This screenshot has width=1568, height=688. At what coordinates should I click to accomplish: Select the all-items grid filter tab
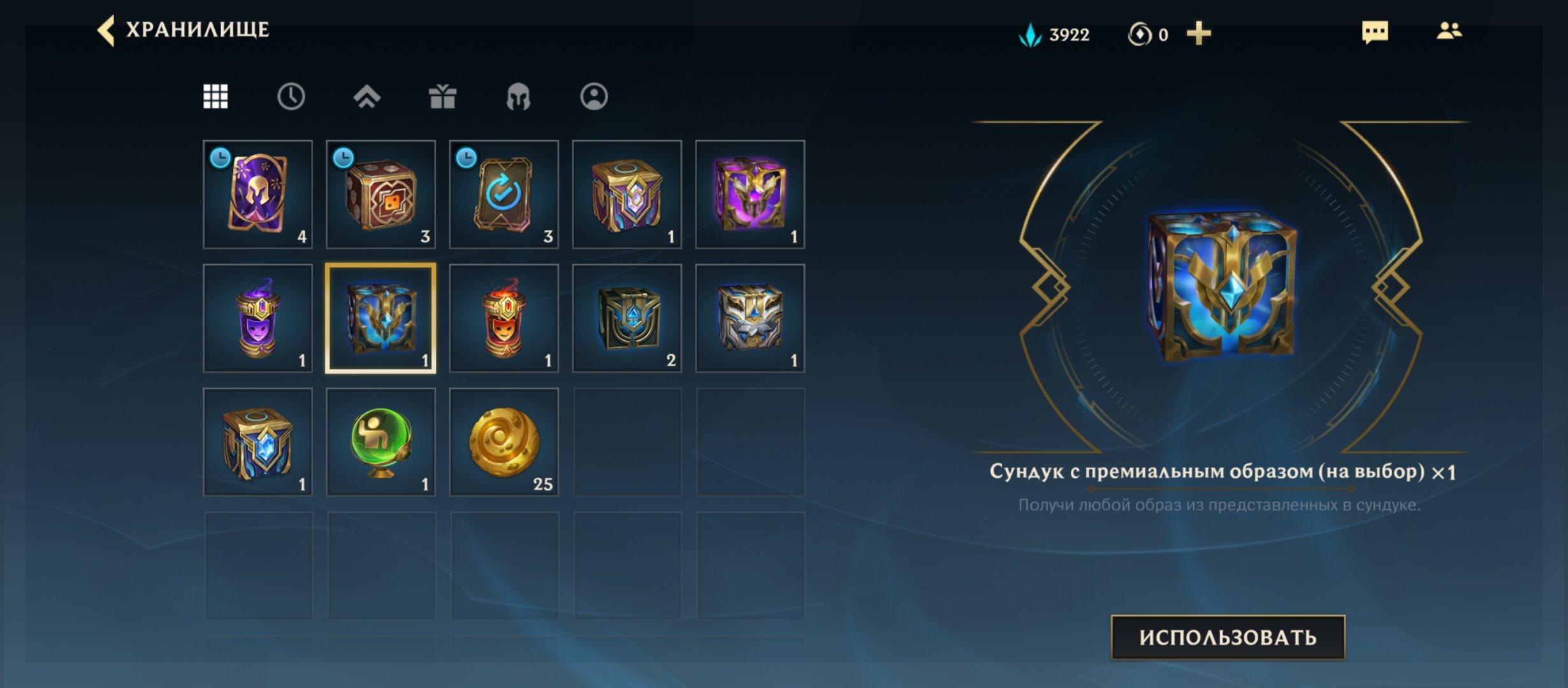pyautogui.click(x=215, y=97)
